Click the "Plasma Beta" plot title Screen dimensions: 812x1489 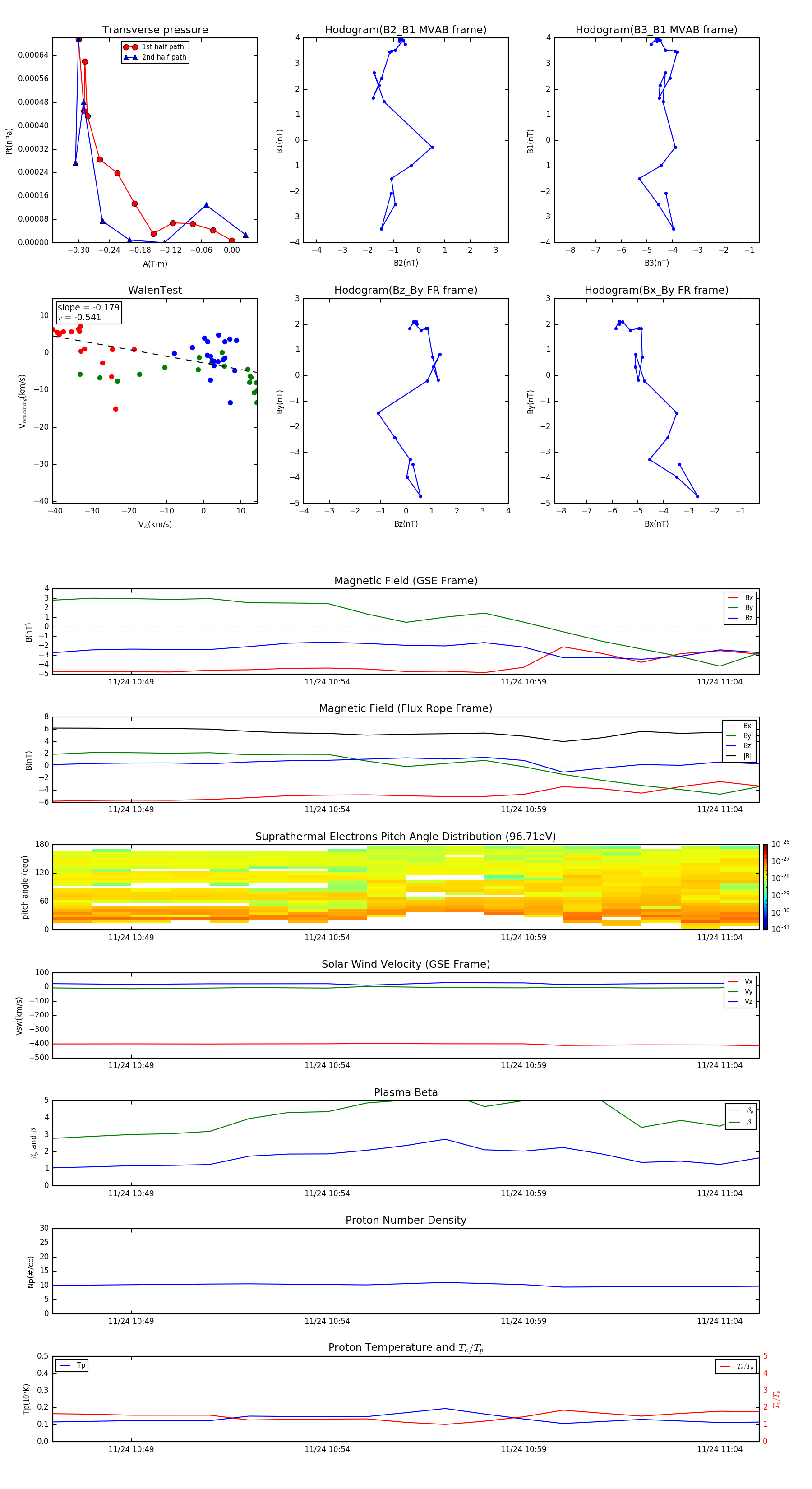click(x=406, y=1092)
